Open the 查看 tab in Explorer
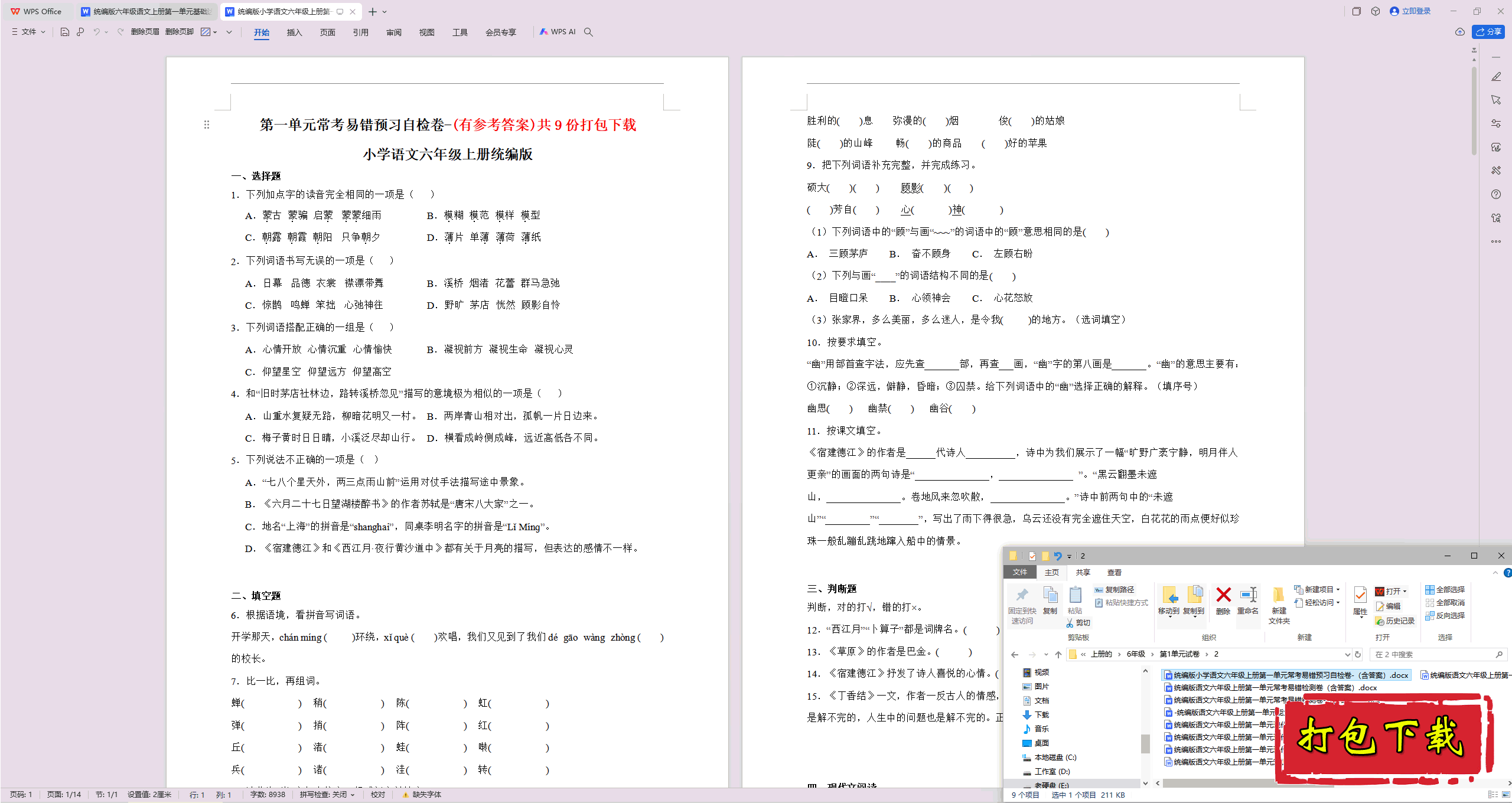 click(x=1114, y=573)
